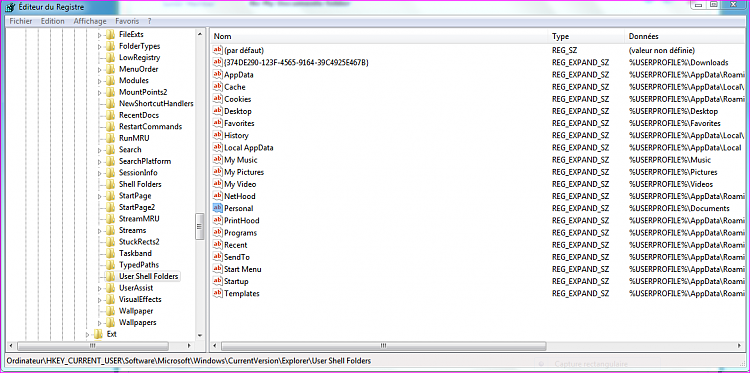Image resolution: width=750 pixels, height=373 pixels.
Task: Select the My Video value name
Action: pos(240,184)
